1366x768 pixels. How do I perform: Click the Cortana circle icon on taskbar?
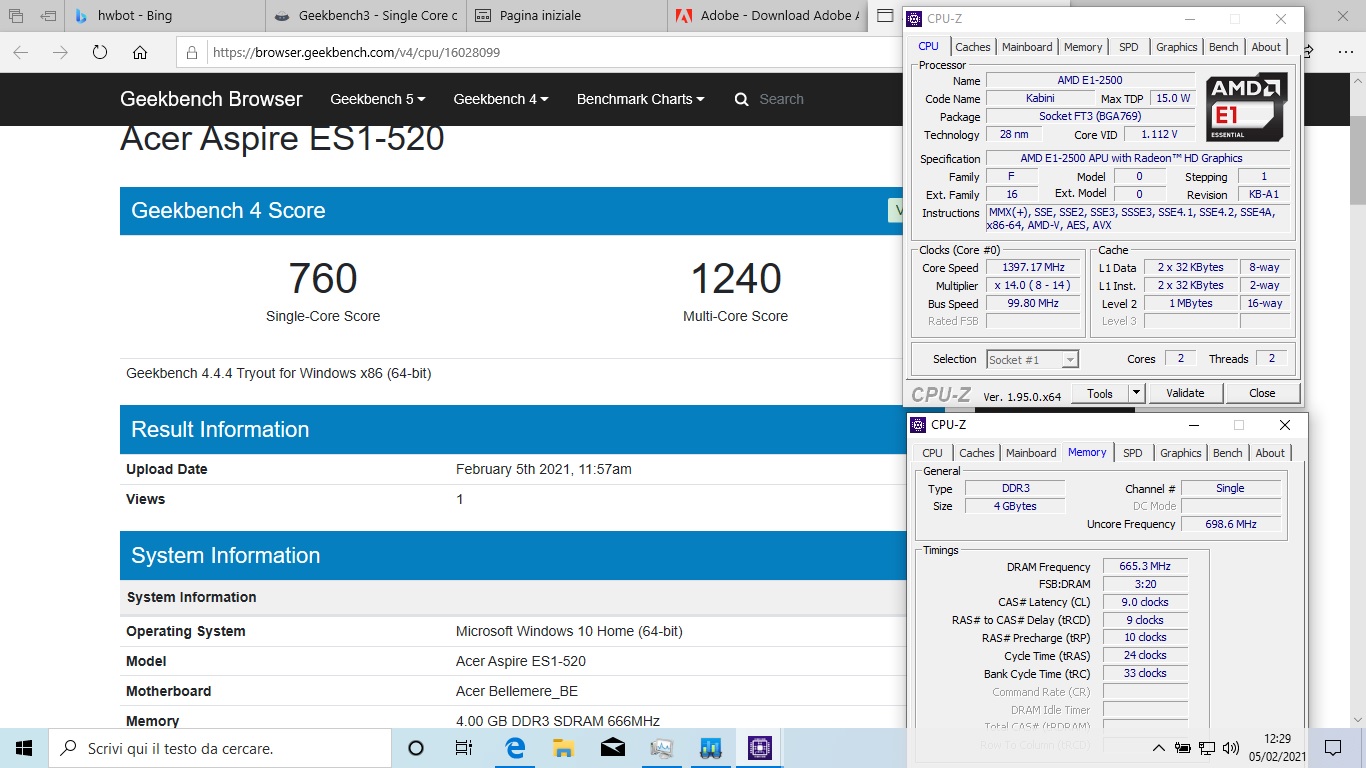tap(416, 748)
